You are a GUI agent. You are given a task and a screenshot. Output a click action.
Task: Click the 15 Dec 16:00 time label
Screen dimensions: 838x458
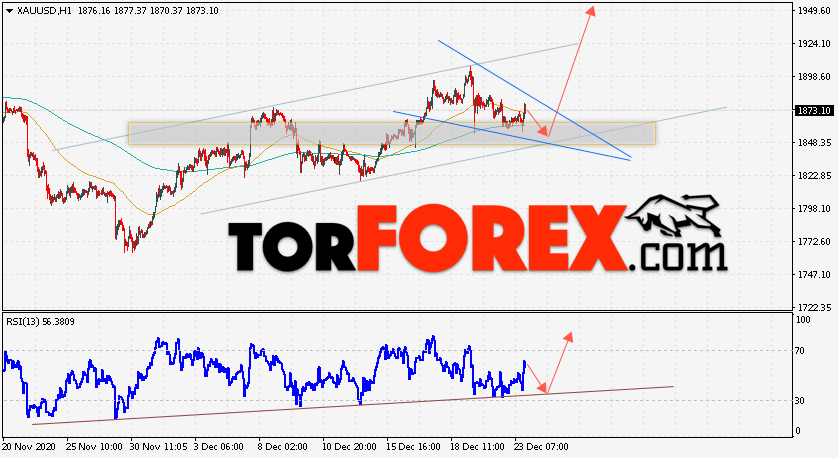pyautogui.click(x=414, y=446)
